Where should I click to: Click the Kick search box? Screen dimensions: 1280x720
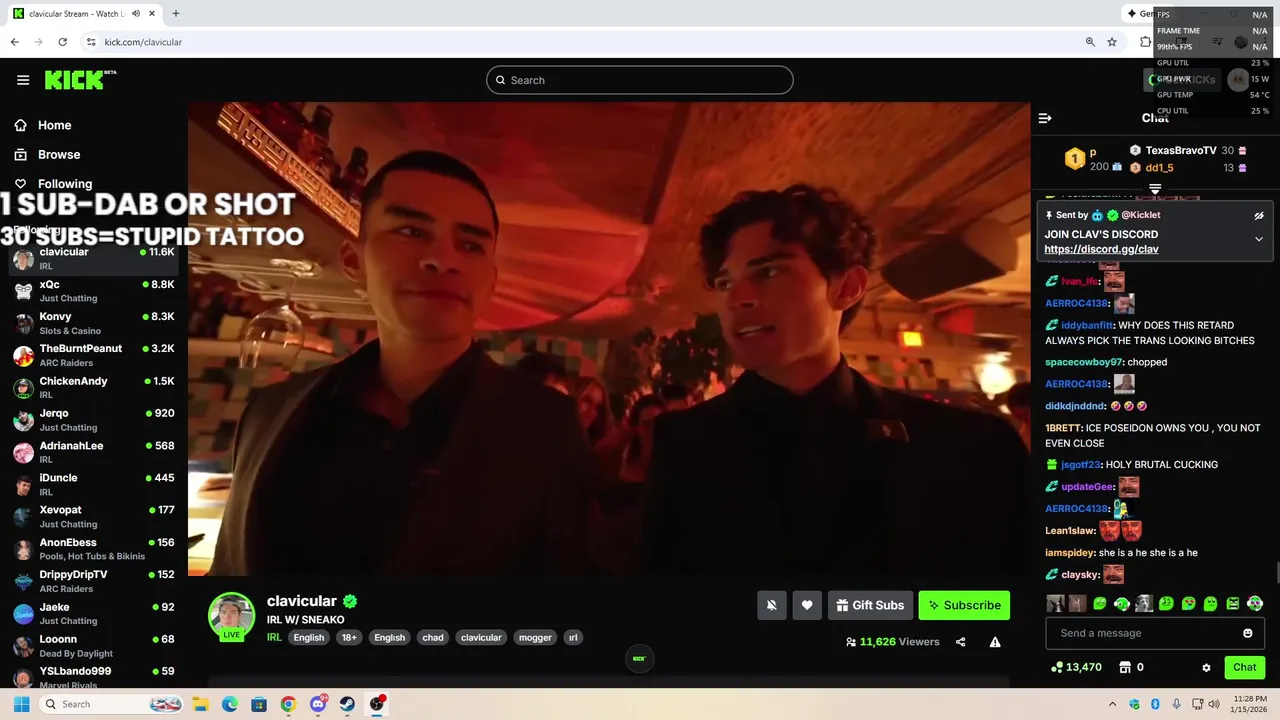point(640,80)
